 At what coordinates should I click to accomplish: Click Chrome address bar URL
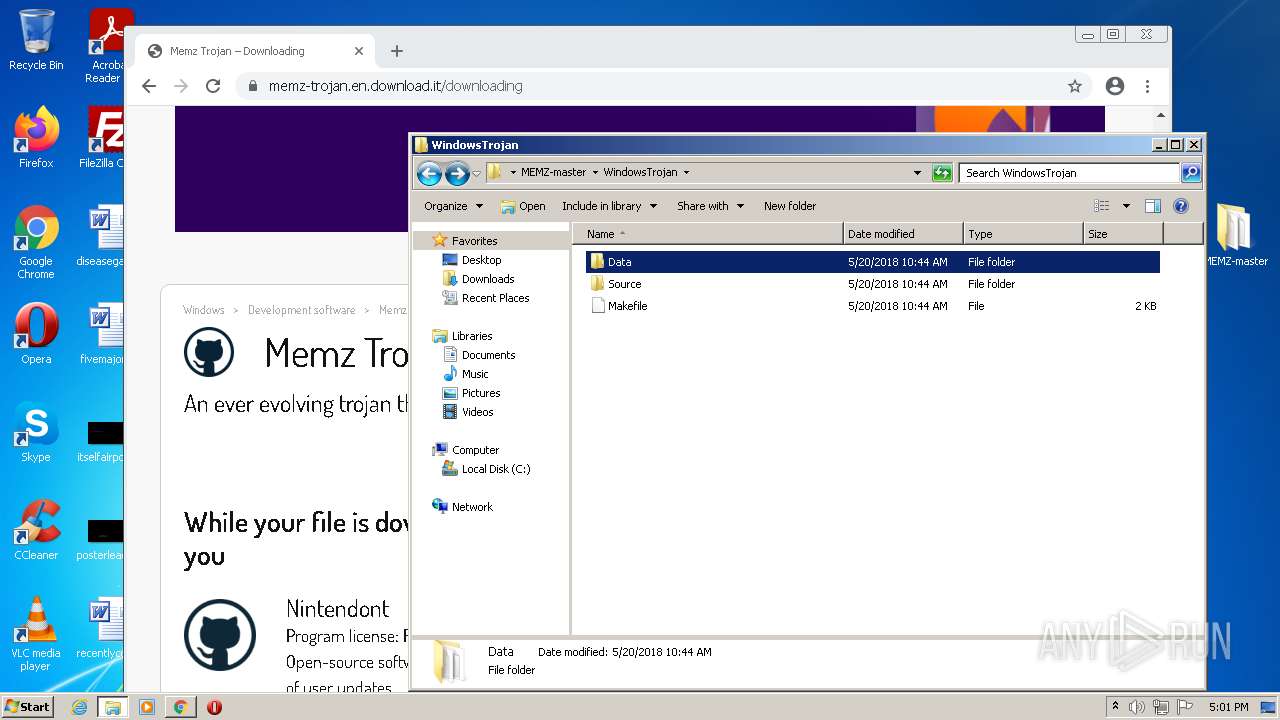pos(395,86)
